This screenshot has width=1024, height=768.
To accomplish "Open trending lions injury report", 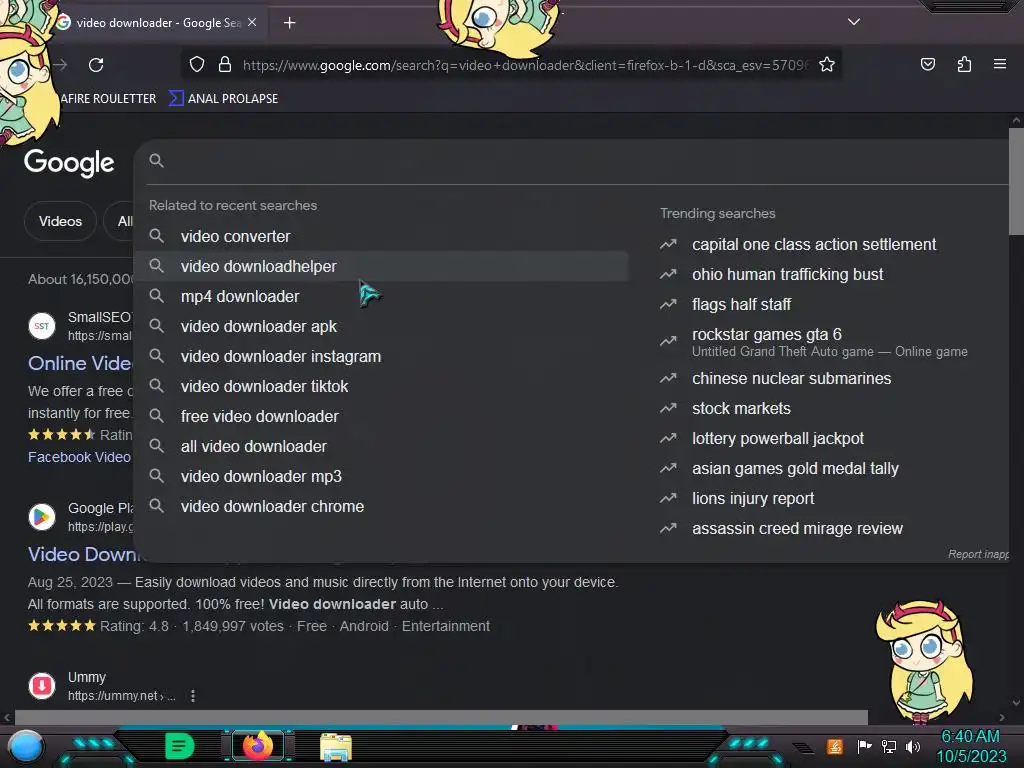I will (x=753, y=498).
